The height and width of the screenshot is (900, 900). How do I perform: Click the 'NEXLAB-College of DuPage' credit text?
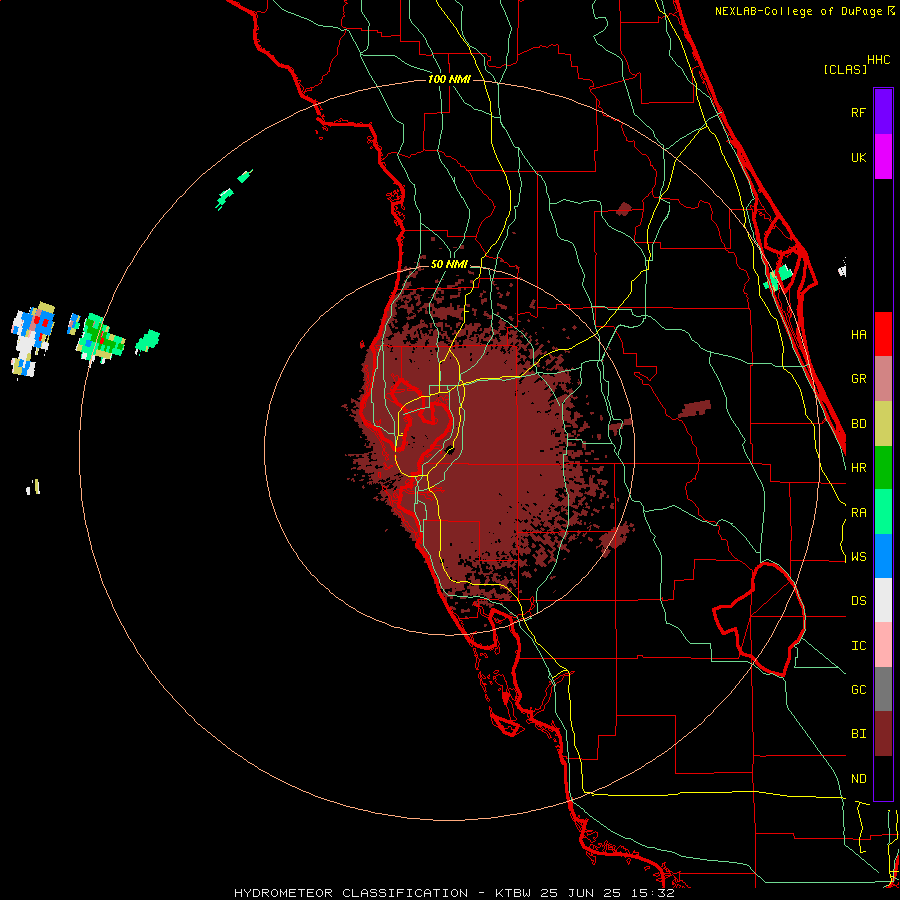point(798,11)
